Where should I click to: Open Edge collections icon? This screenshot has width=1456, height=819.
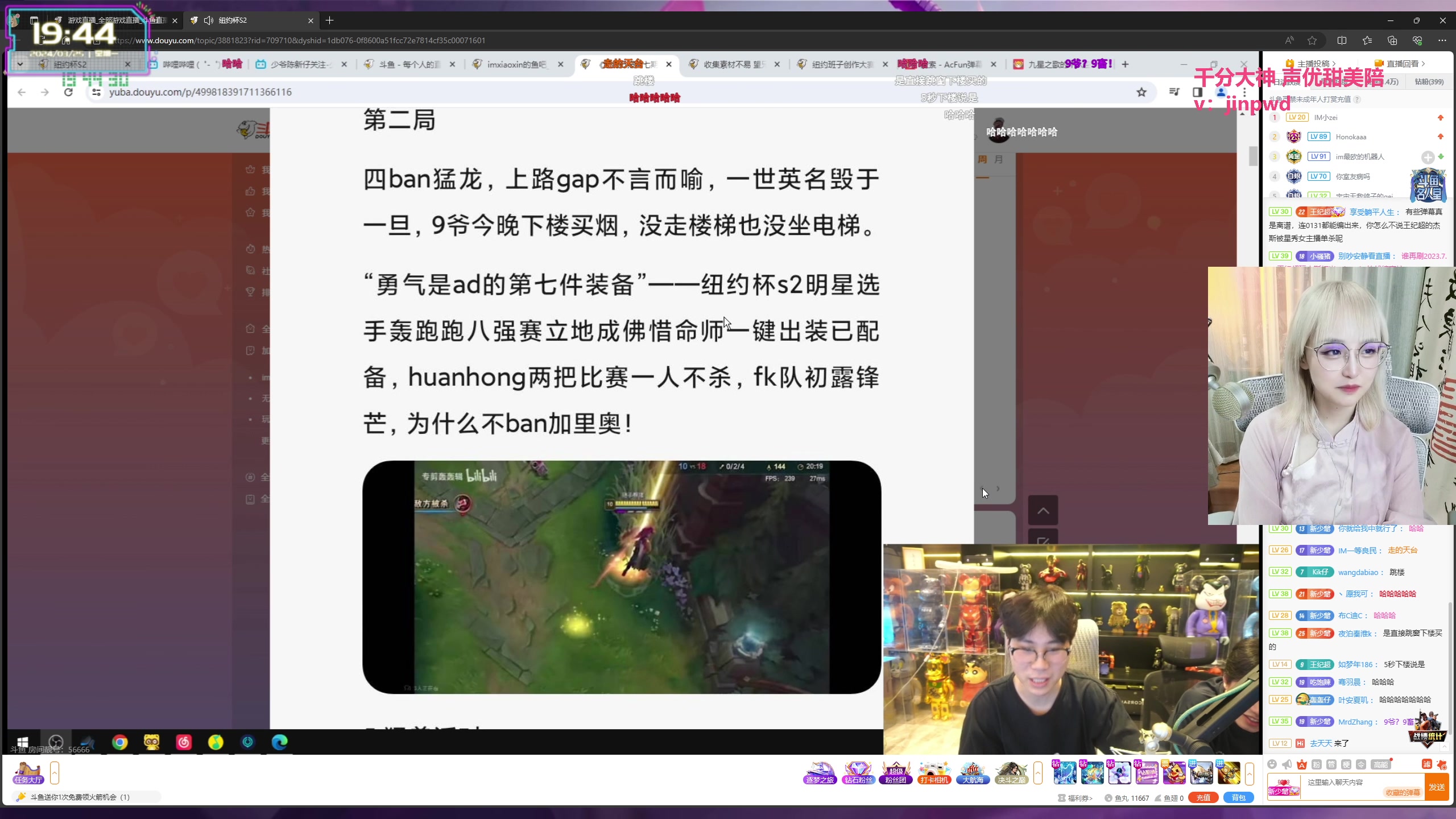coord(1392,40)
